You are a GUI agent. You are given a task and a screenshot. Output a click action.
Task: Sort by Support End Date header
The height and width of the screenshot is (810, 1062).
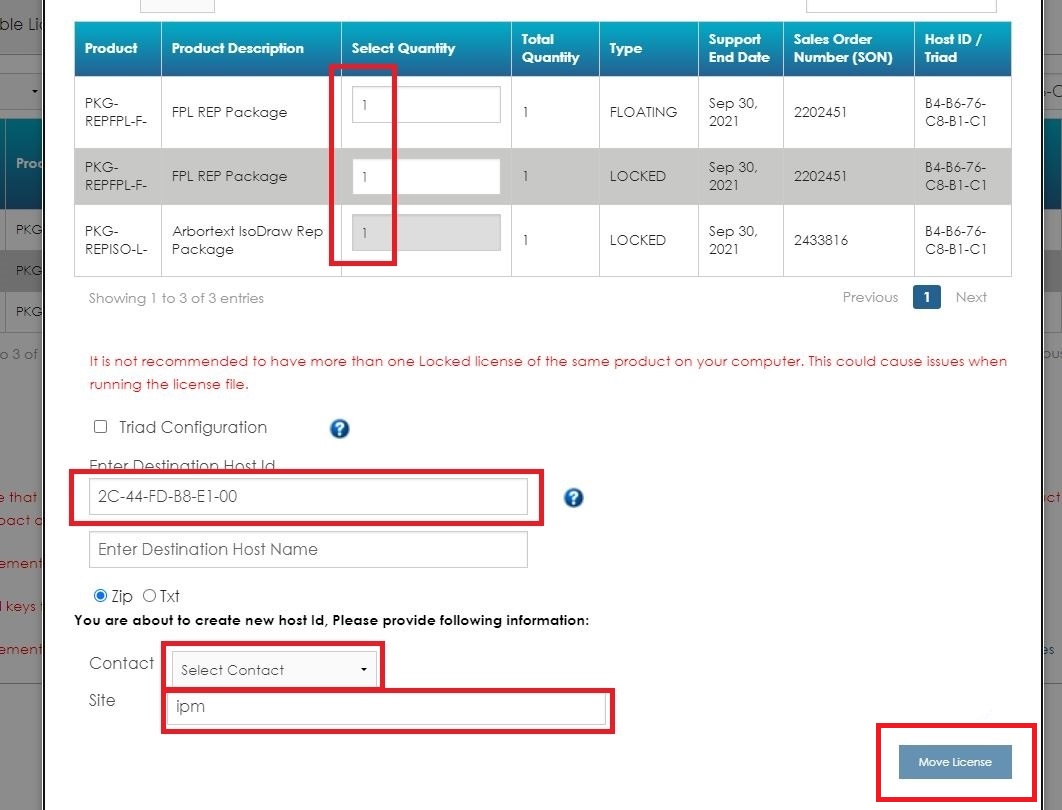tap(739, 48)
